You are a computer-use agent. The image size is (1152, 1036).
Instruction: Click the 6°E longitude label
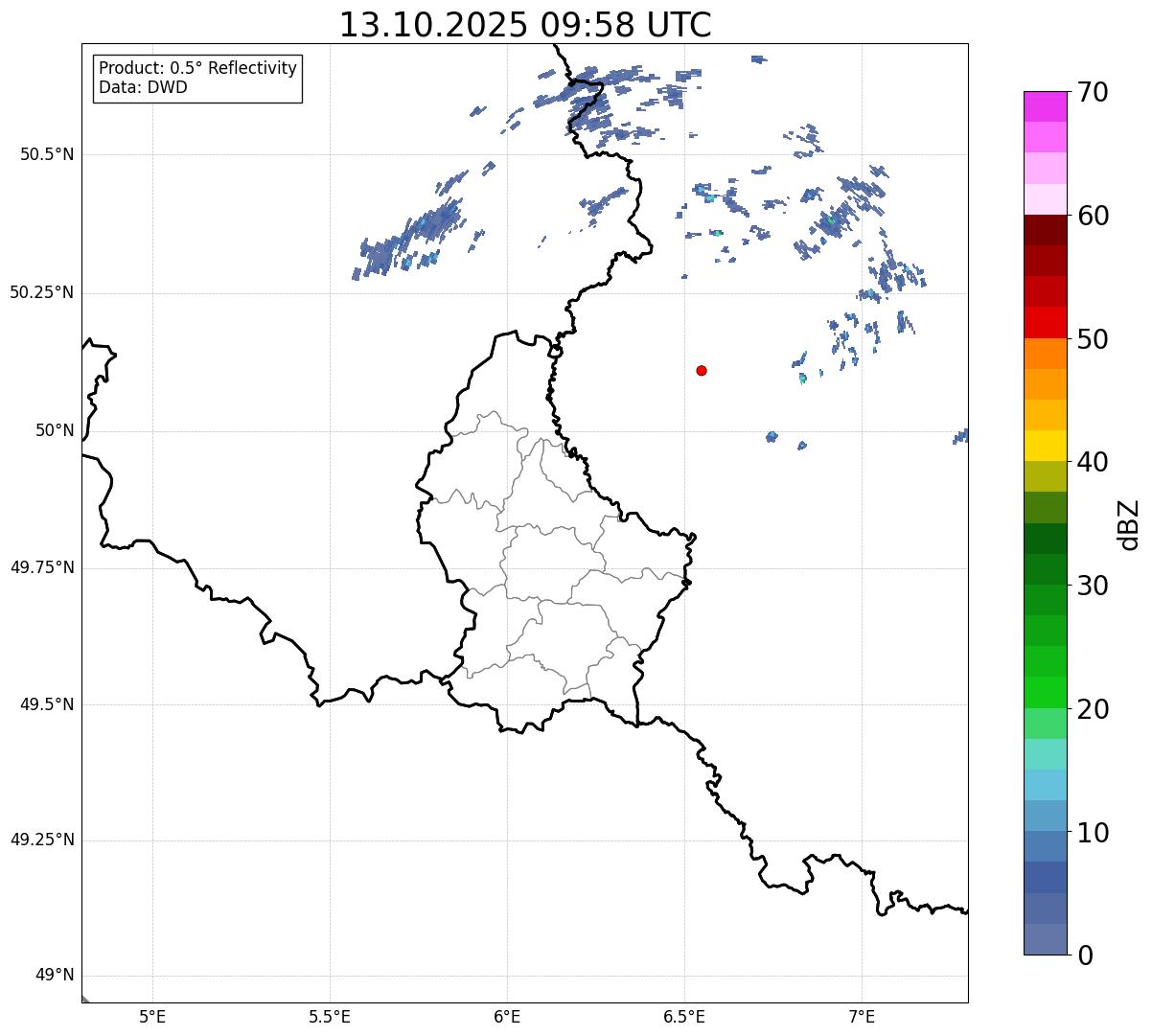[507, 1017]
